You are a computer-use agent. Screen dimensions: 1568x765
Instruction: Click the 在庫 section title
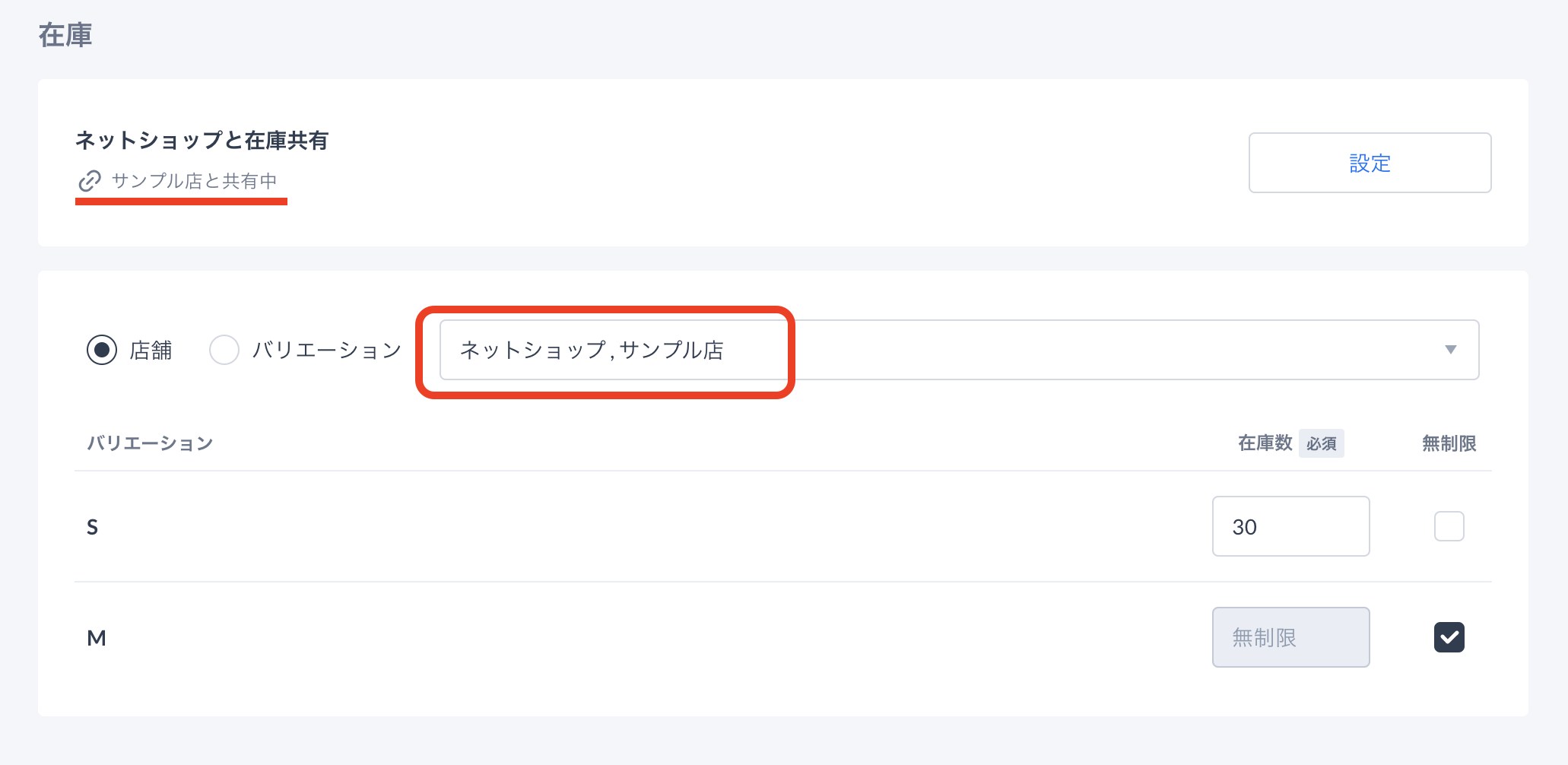coord(65,35)
